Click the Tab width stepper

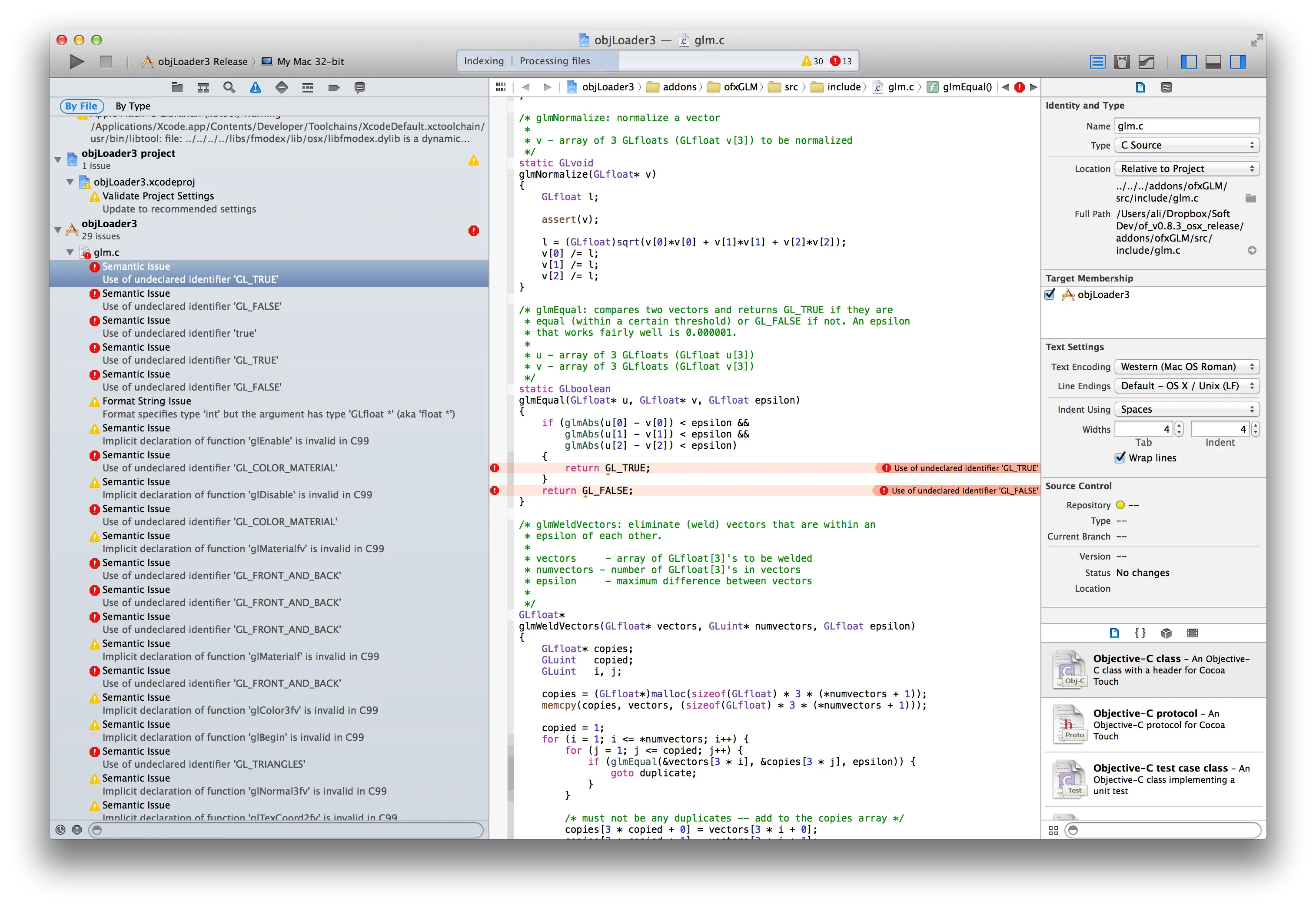[1180, 429]
